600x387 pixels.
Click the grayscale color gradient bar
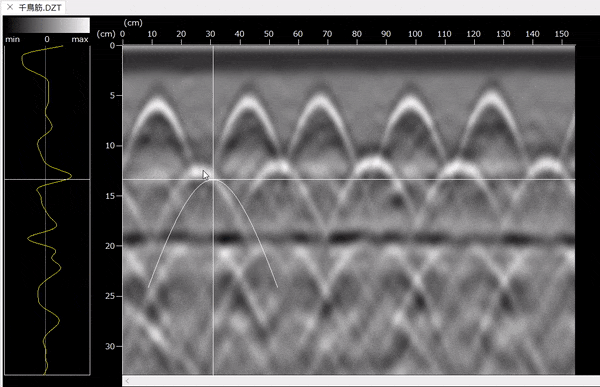[x=47, y=25]
